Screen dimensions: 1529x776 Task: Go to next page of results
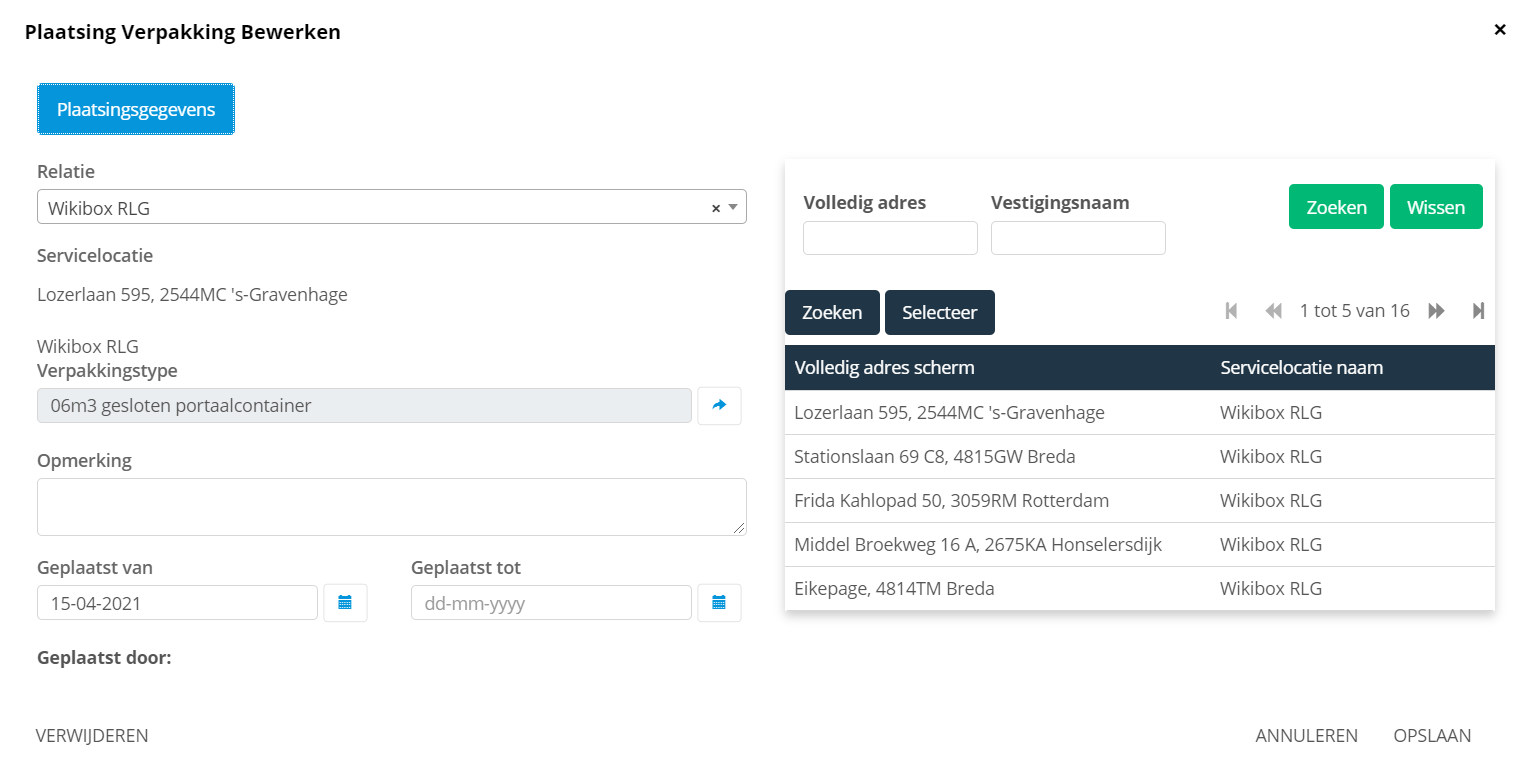pos(1436,311)
